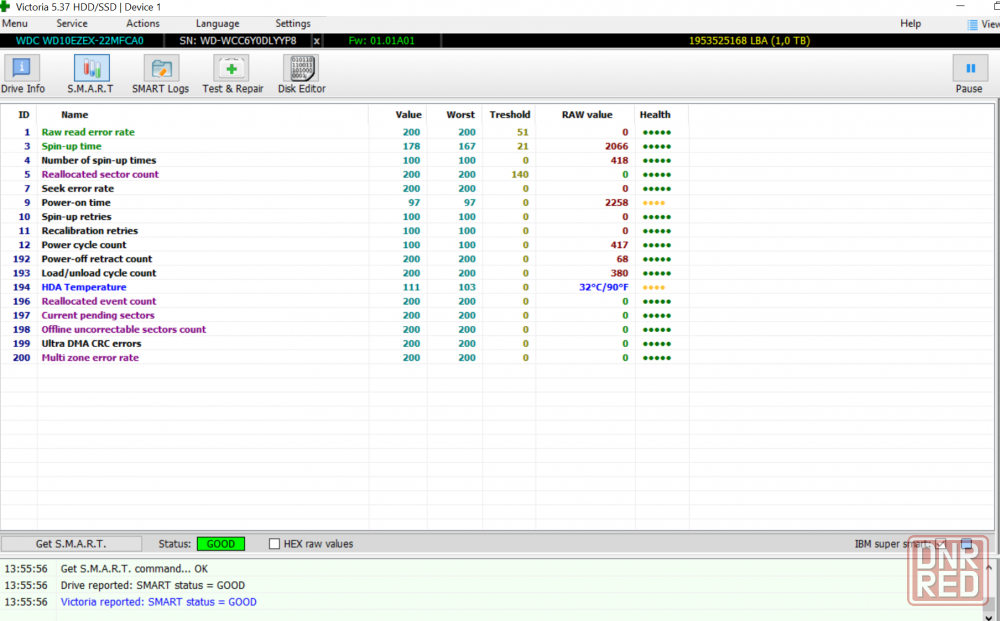Click the yellow health dots for HDA Temperature
This screenshot has width=1000, height=621.
point(654,288)
